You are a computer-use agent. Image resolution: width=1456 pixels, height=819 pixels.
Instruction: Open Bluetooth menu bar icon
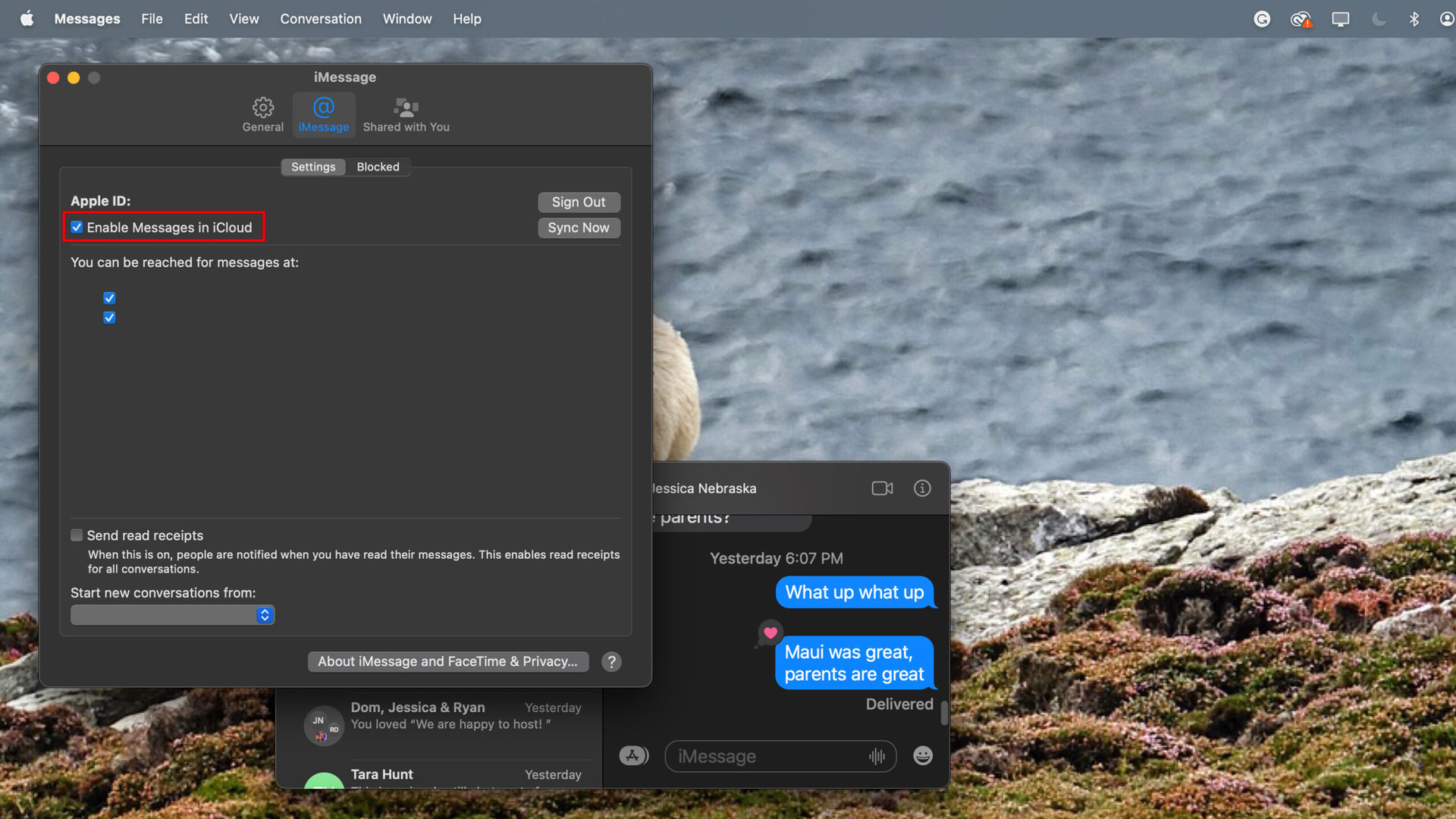click(x=1414, y=19)
